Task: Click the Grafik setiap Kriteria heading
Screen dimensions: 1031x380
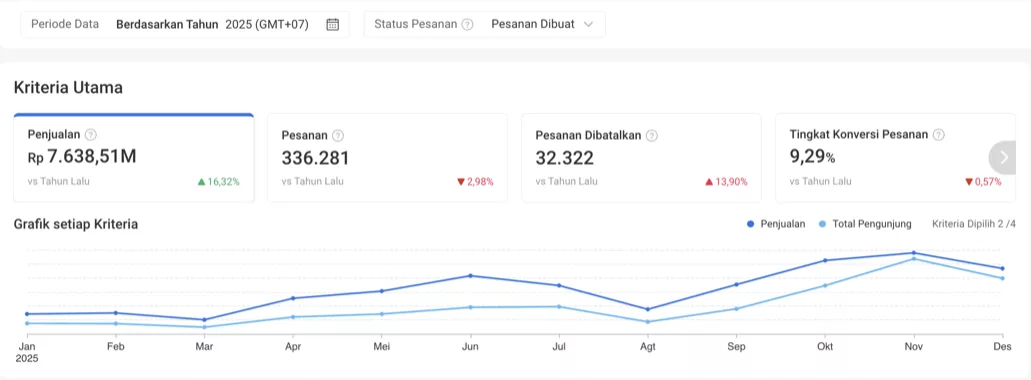Action: [x=76, y=224]
